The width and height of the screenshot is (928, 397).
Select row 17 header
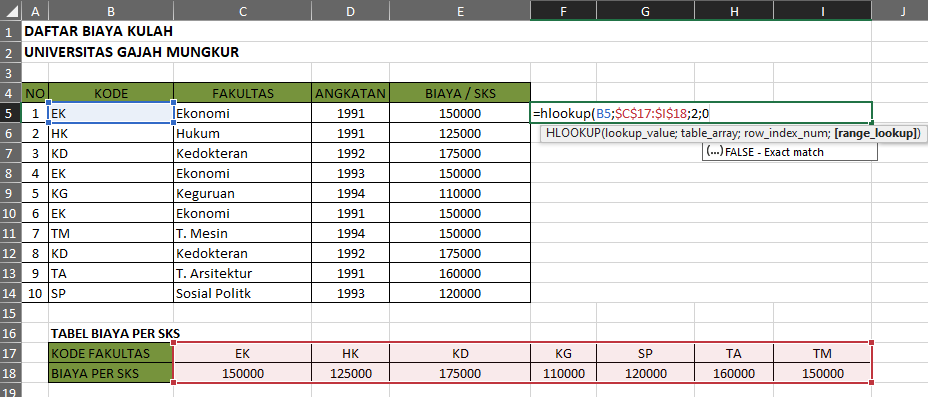[x=10, y=353]
